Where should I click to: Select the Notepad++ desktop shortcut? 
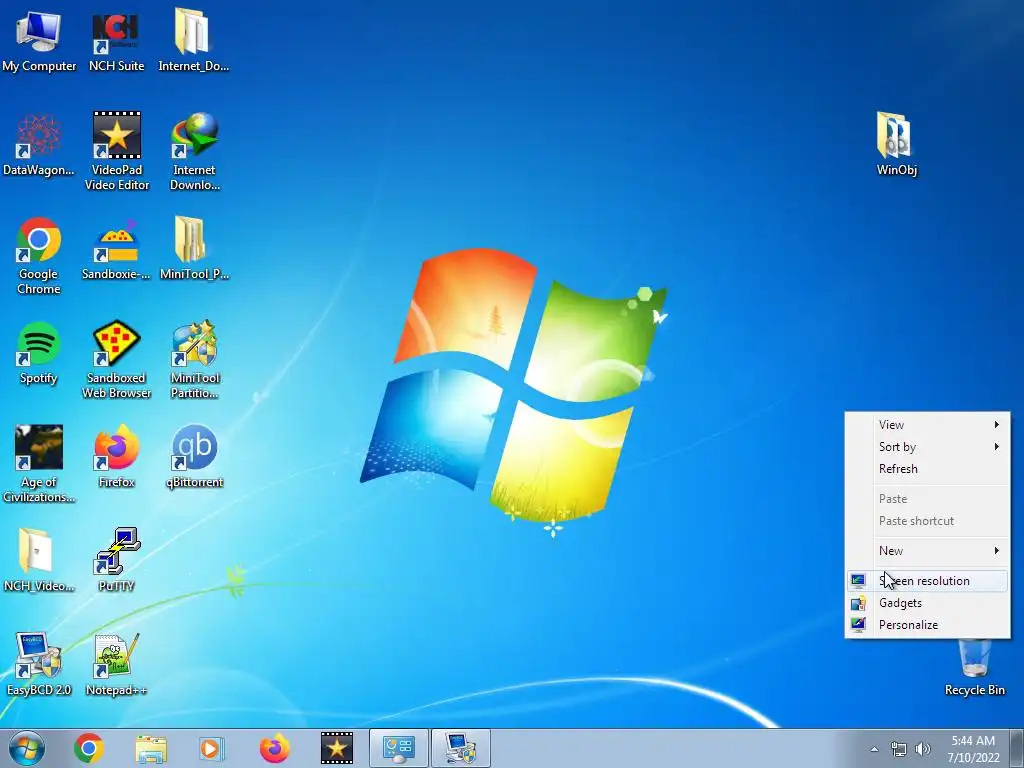tap(116, 664)
